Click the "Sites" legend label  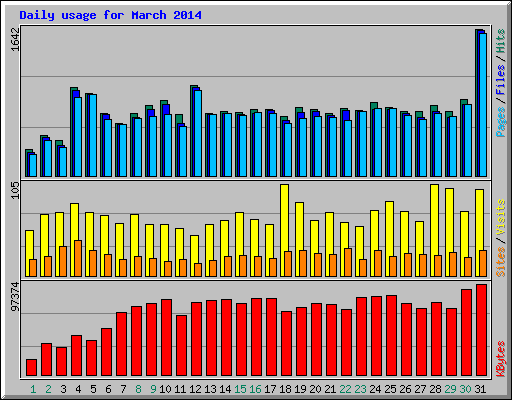501,262
